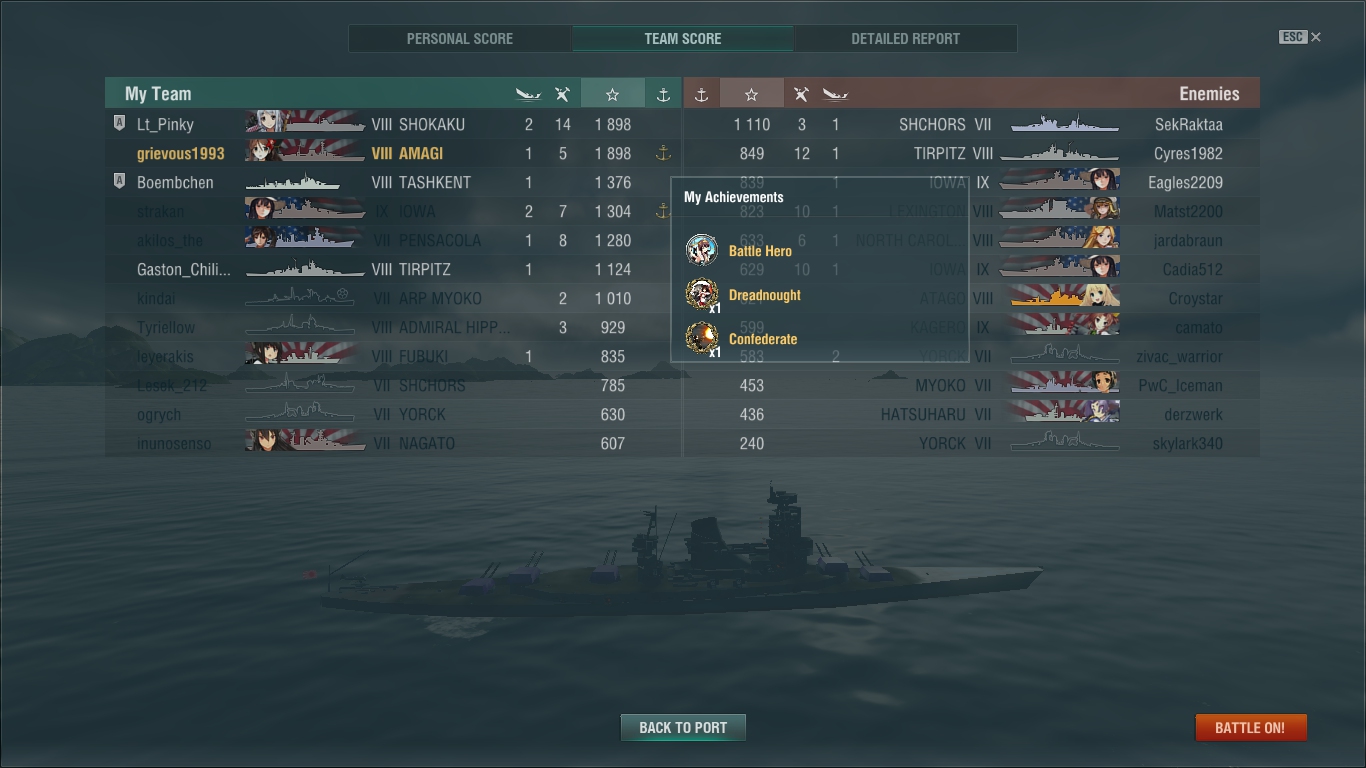The image size is (1366, 768).
Task: Click Enemies anchor column header icon
Action: coord(701,94)
